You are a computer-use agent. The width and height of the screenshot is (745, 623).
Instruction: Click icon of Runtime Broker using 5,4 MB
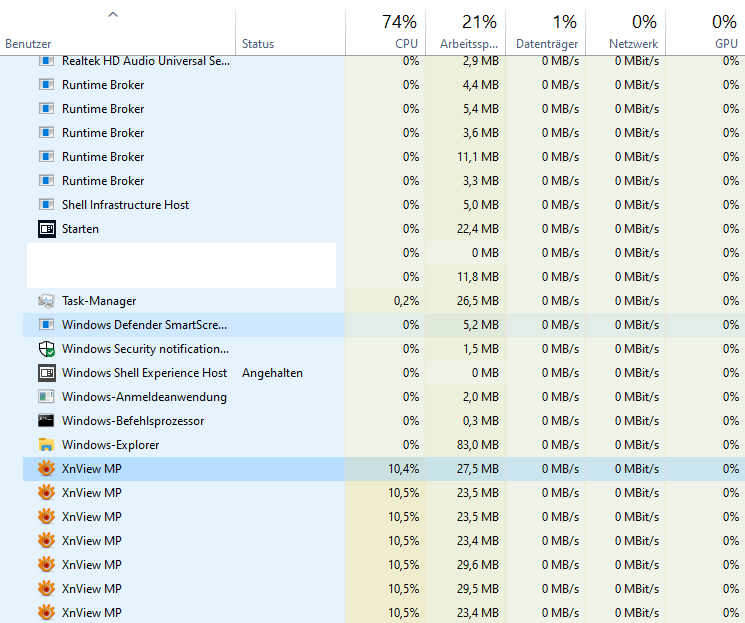[46, 109]
